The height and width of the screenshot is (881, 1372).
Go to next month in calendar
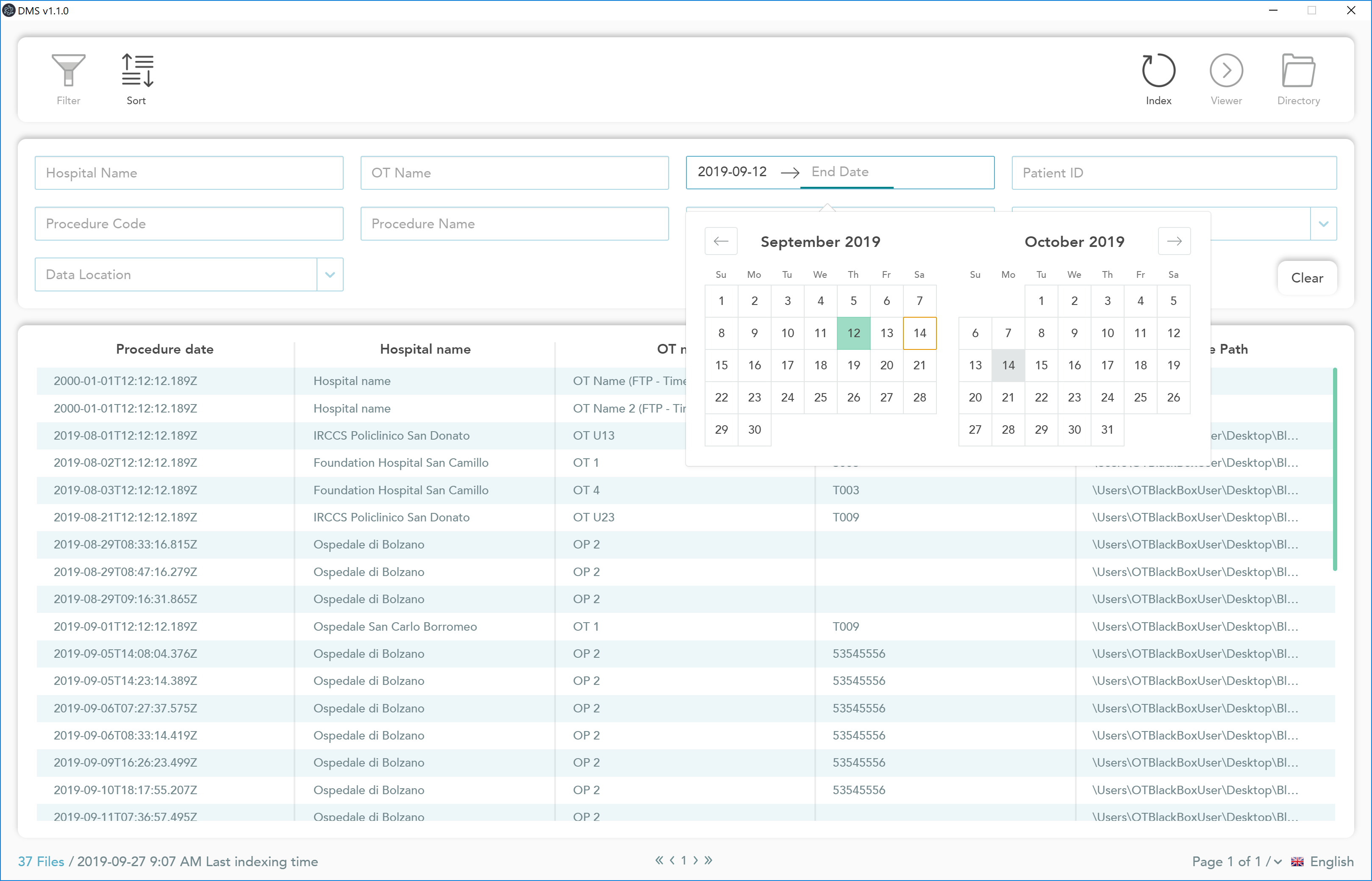(1174, 241)
